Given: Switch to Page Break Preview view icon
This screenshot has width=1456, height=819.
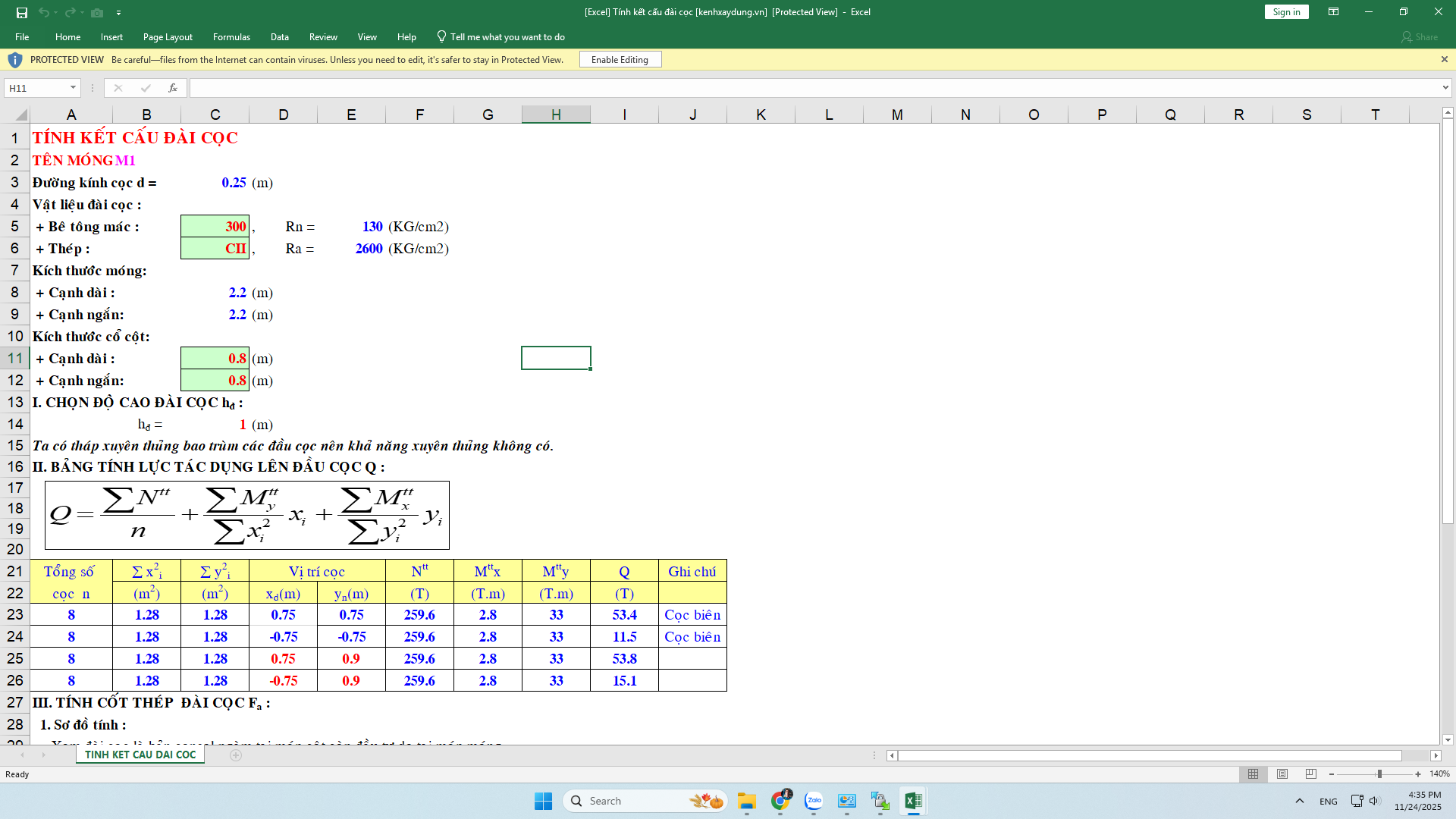Looking at the screenshot, I should (1311, 774).
